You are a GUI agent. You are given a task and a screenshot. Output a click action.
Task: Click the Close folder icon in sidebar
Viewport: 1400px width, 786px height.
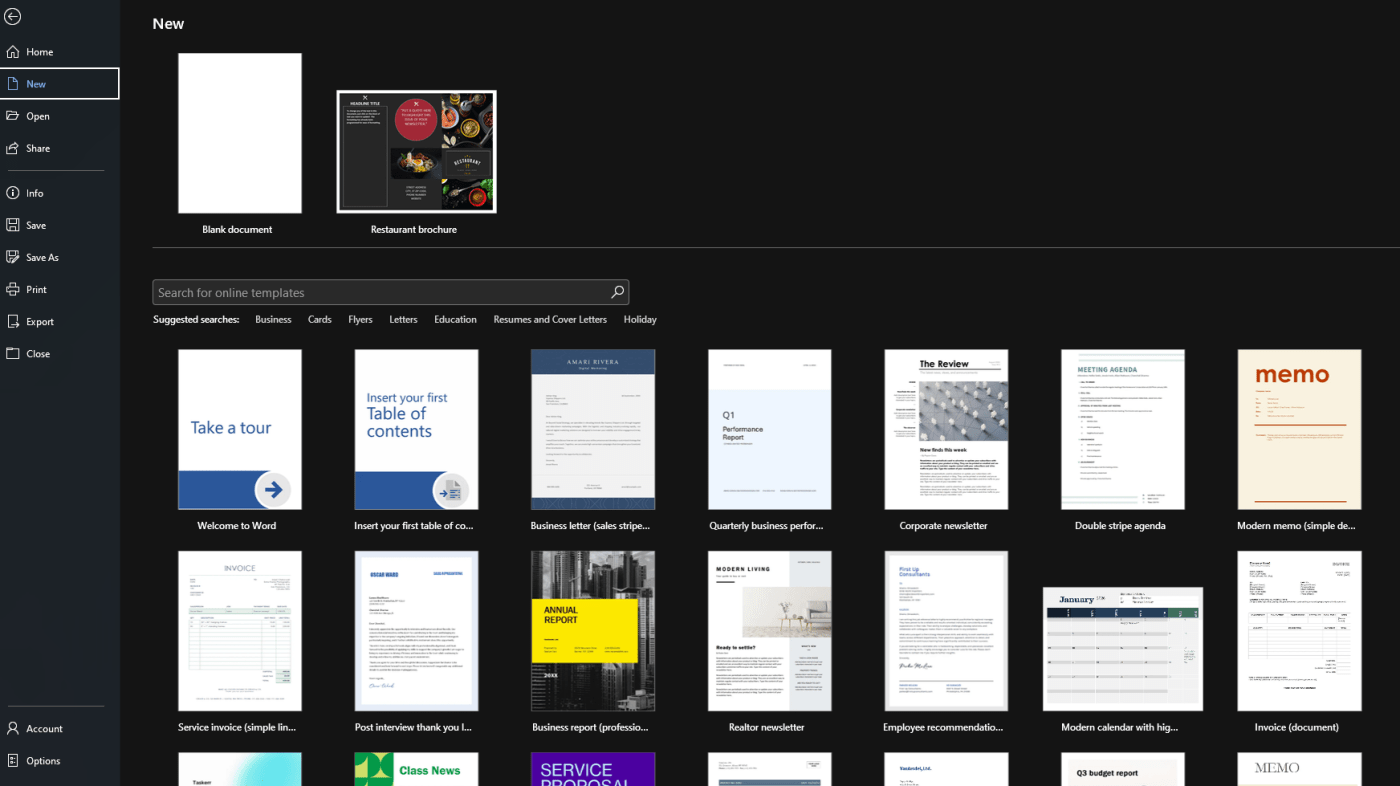coord(13,353)
